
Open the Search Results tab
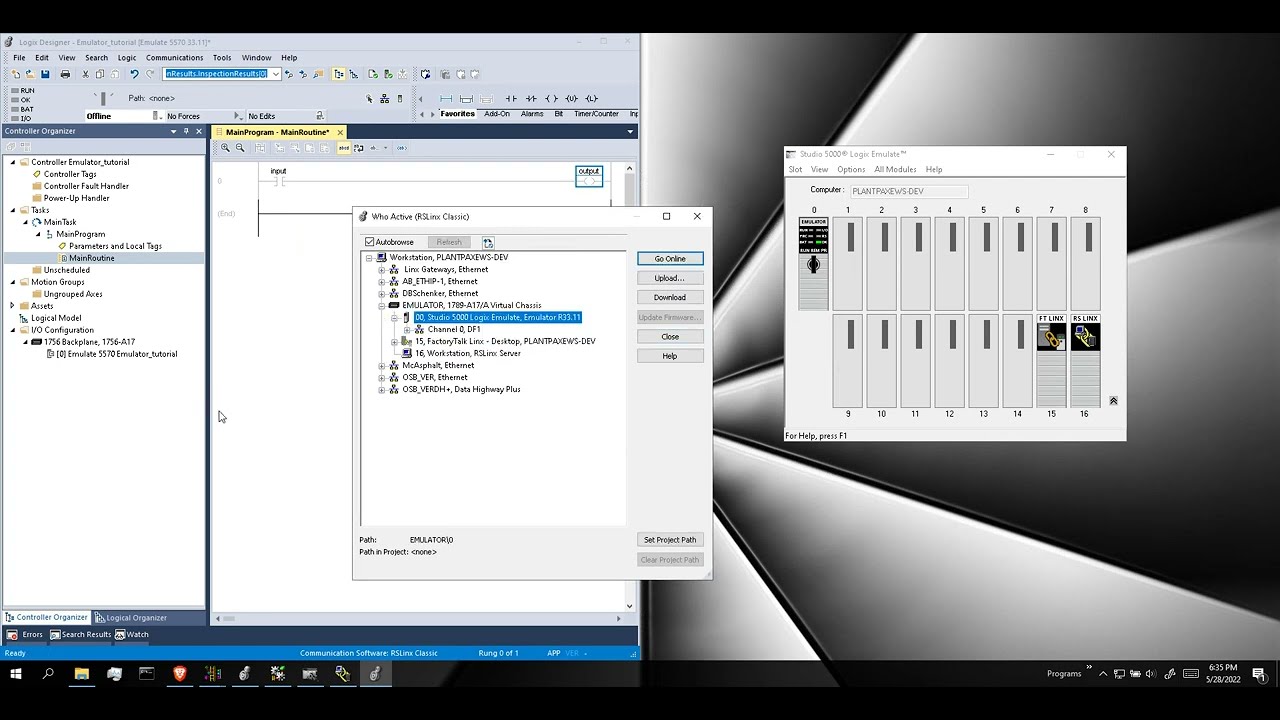(81, 634)
